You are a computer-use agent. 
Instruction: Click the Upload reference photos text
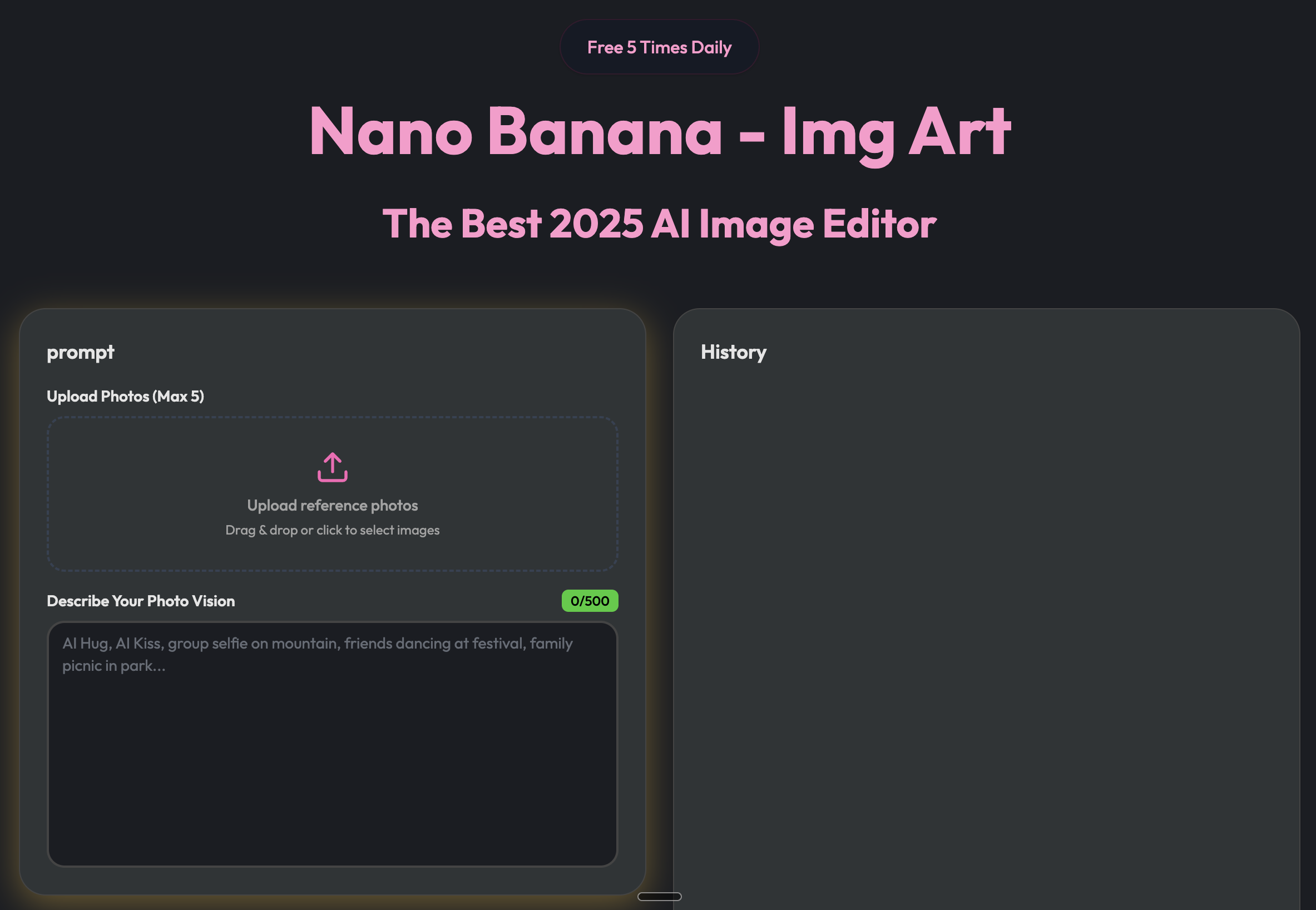tap(333, 506)
